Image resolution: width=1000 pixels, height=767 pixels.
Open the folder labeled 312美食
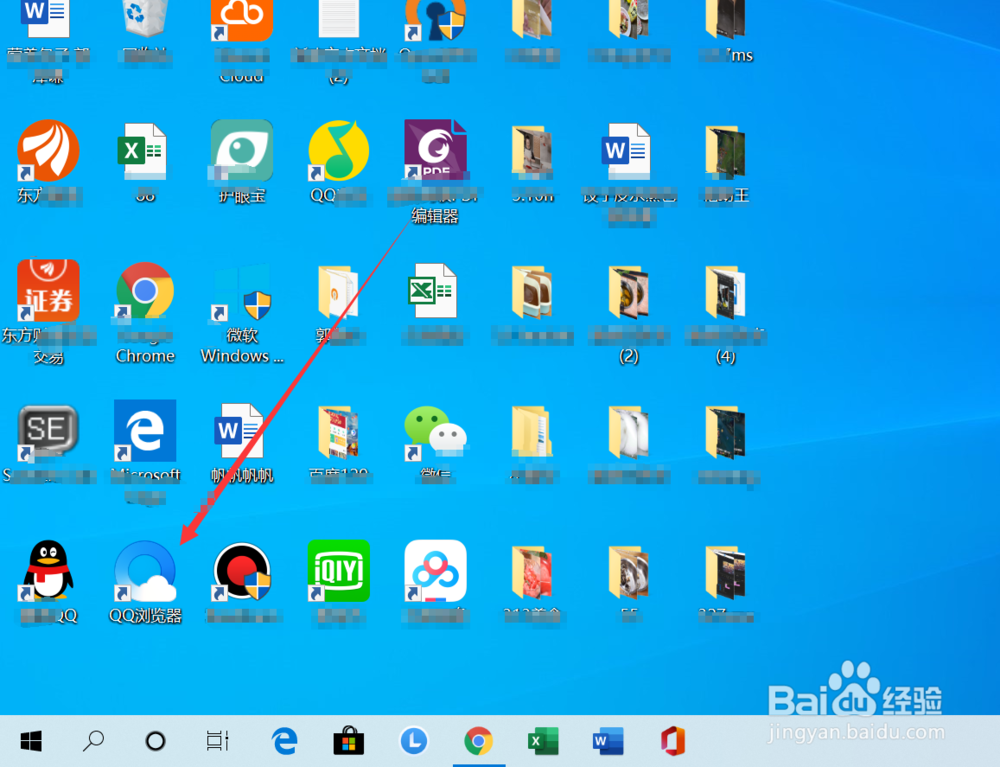click(x=532, y=572)
